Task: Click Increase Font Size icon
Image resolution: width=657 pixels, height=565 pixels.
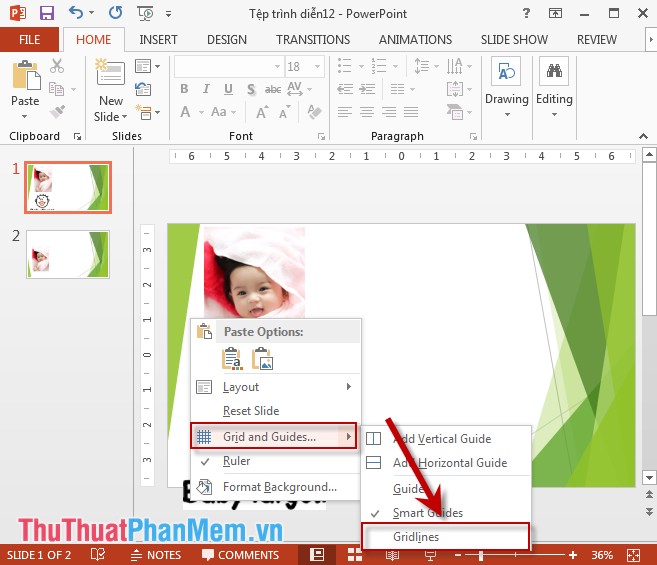Action: click(262, 112)
